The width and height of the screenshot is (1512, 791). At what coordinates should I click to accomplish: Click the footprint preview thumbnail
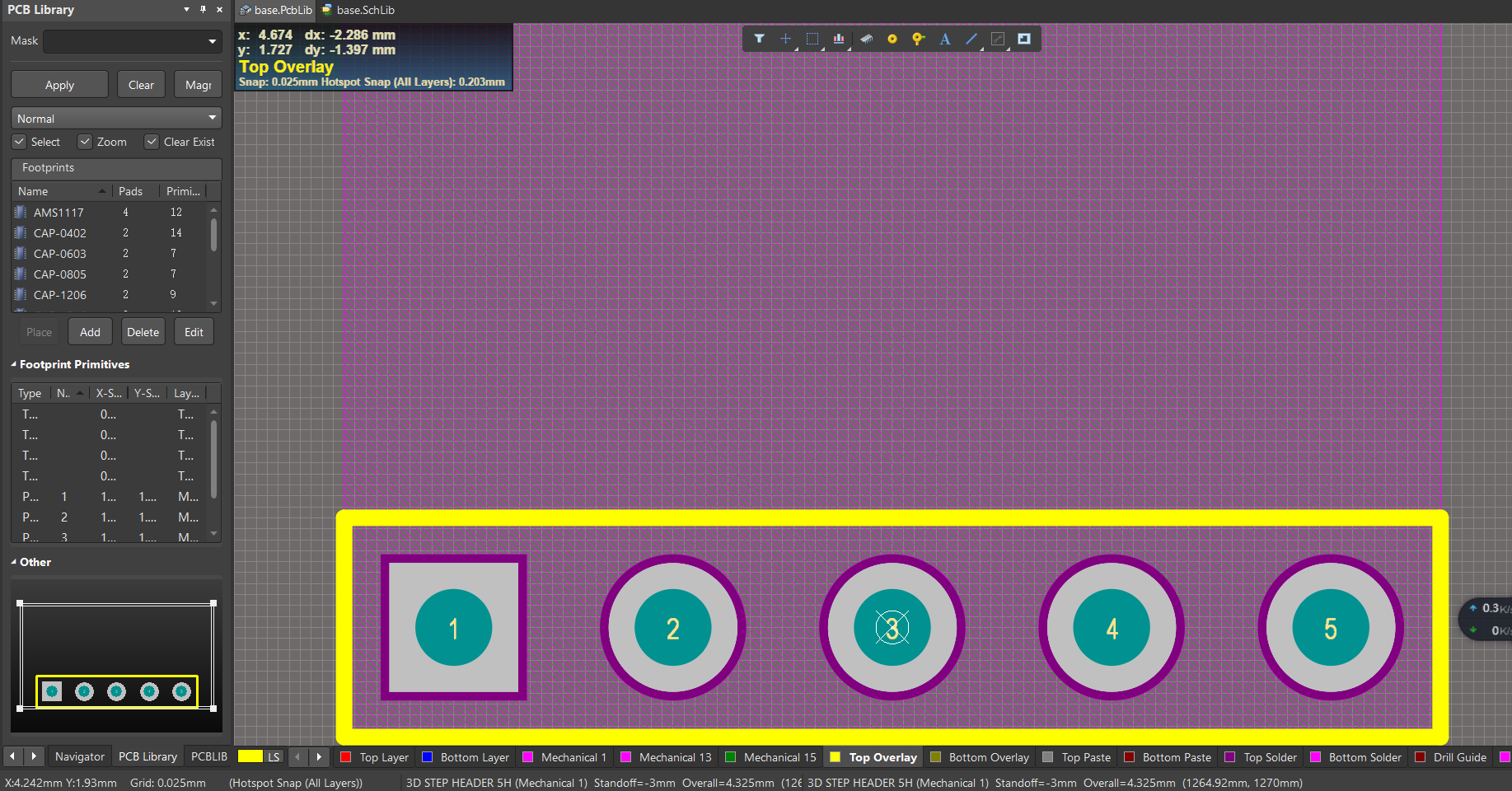(116, 654)
